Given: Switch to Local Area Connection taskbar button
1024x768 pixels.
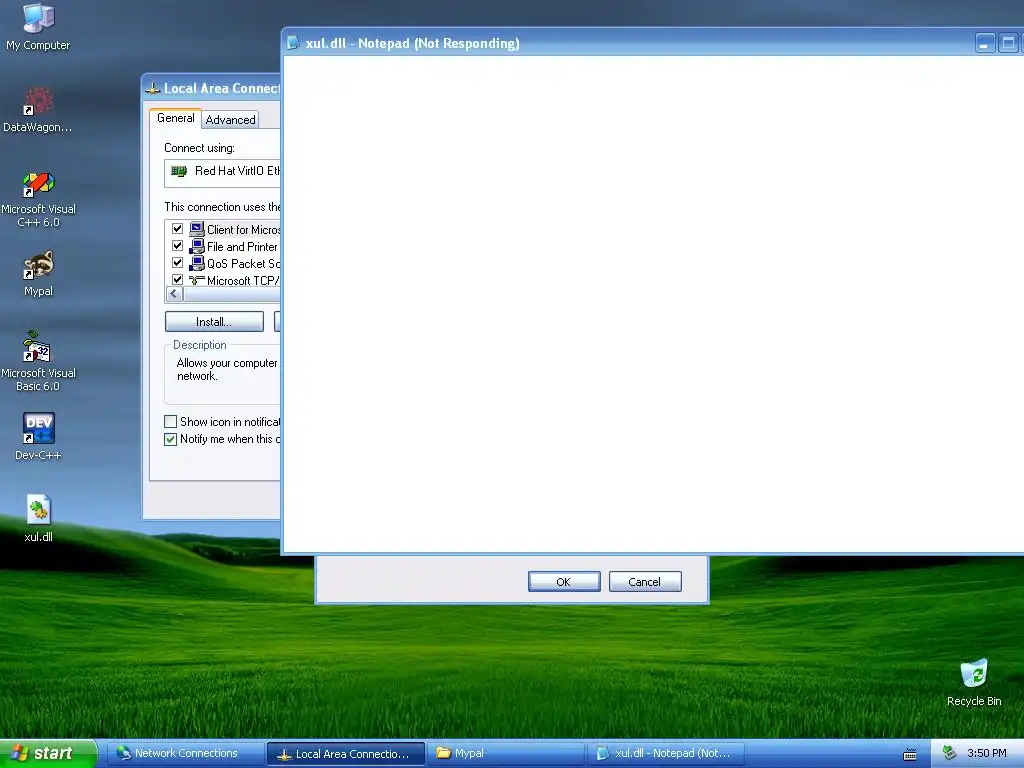Looking at the screenshot, I should (x=345, y=754).
